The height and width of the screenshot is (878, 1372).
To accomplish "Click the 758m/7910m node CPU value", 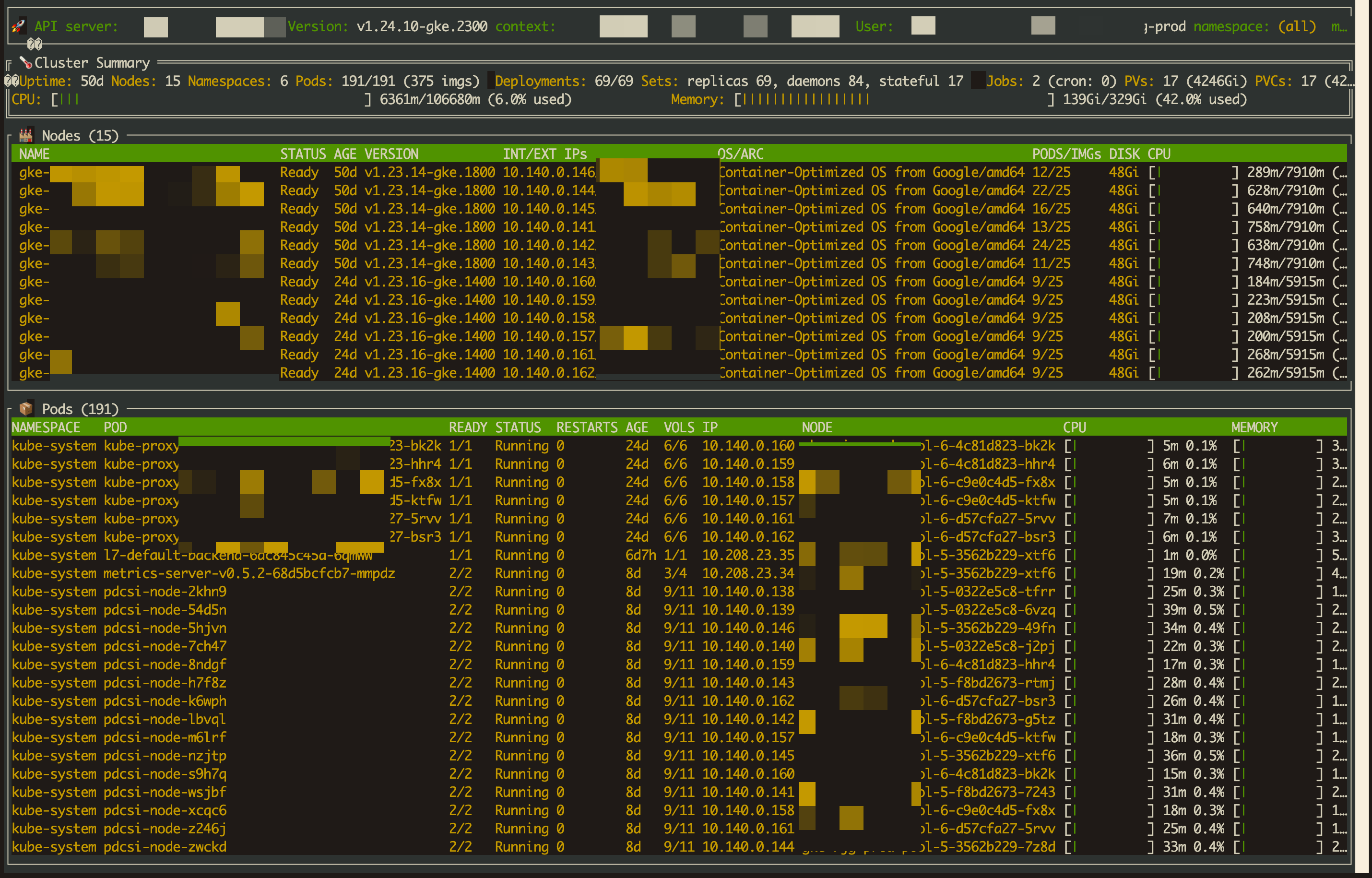I will point(1285,227).
